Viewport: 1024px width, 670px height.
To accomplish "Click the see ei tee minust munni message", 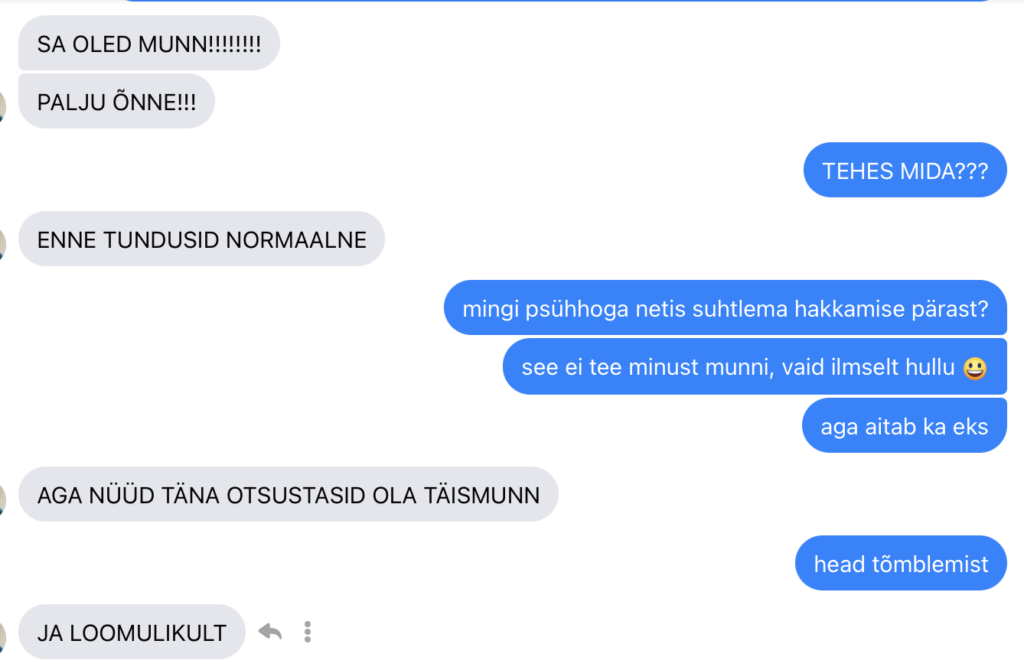I will click(755, 366).
